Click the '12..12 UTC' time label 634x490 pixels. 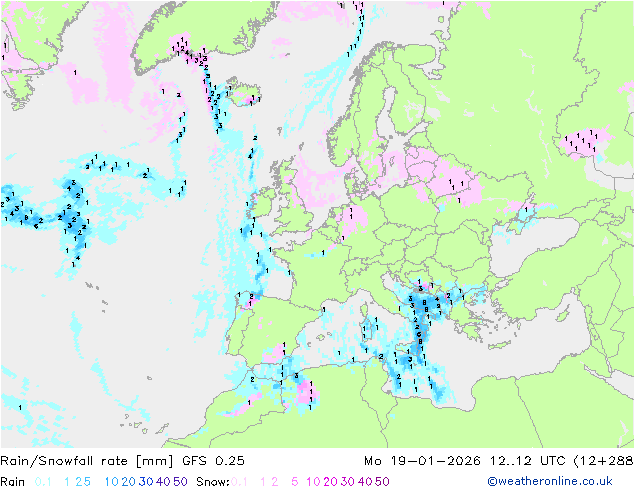[x=528, y=461]
